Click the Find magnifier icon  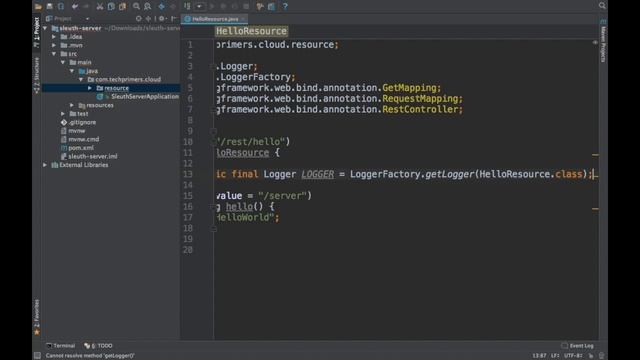[x=136, y=6]
